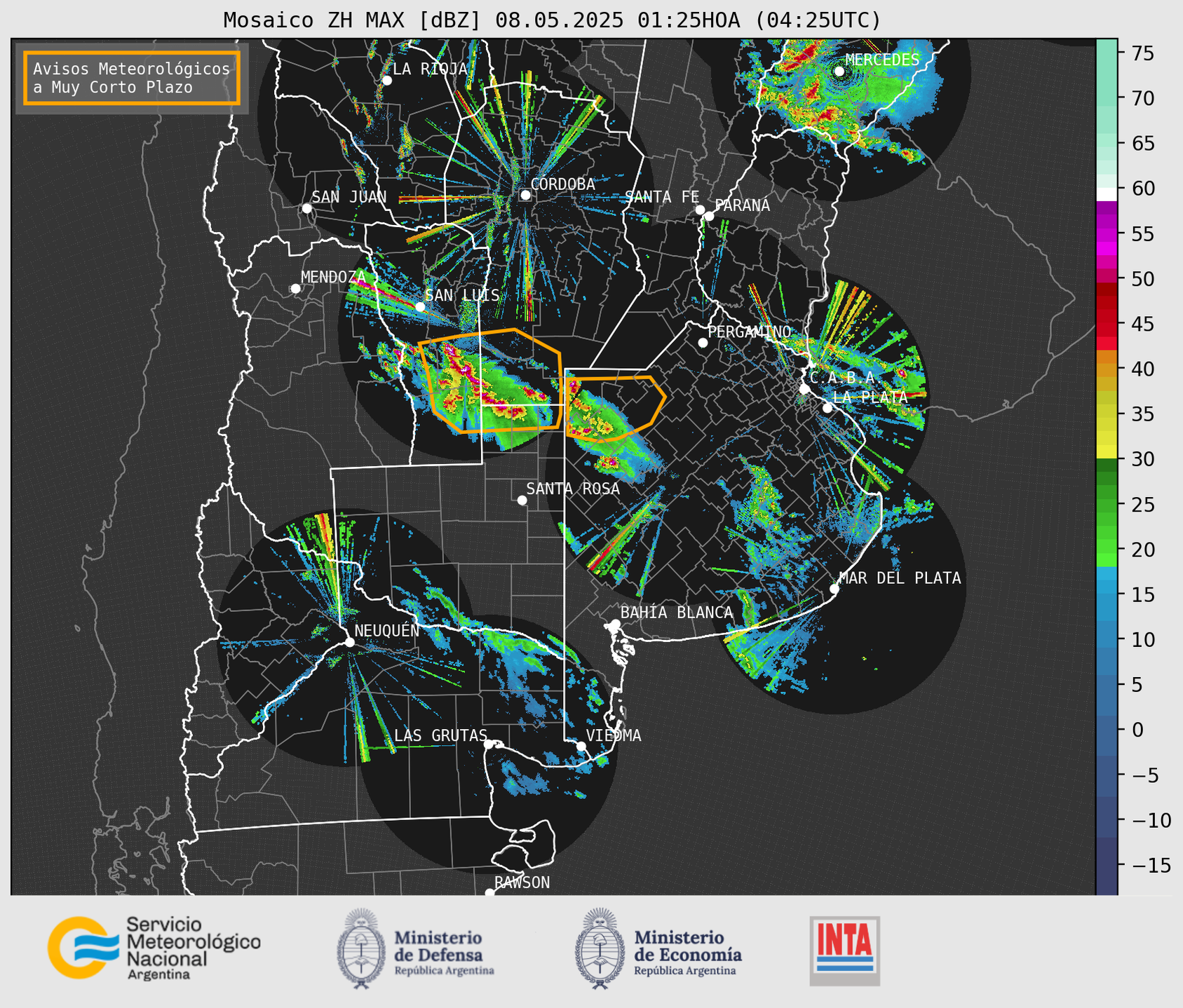Click the NEUQUÉN city marker dot

click(349, 642)
